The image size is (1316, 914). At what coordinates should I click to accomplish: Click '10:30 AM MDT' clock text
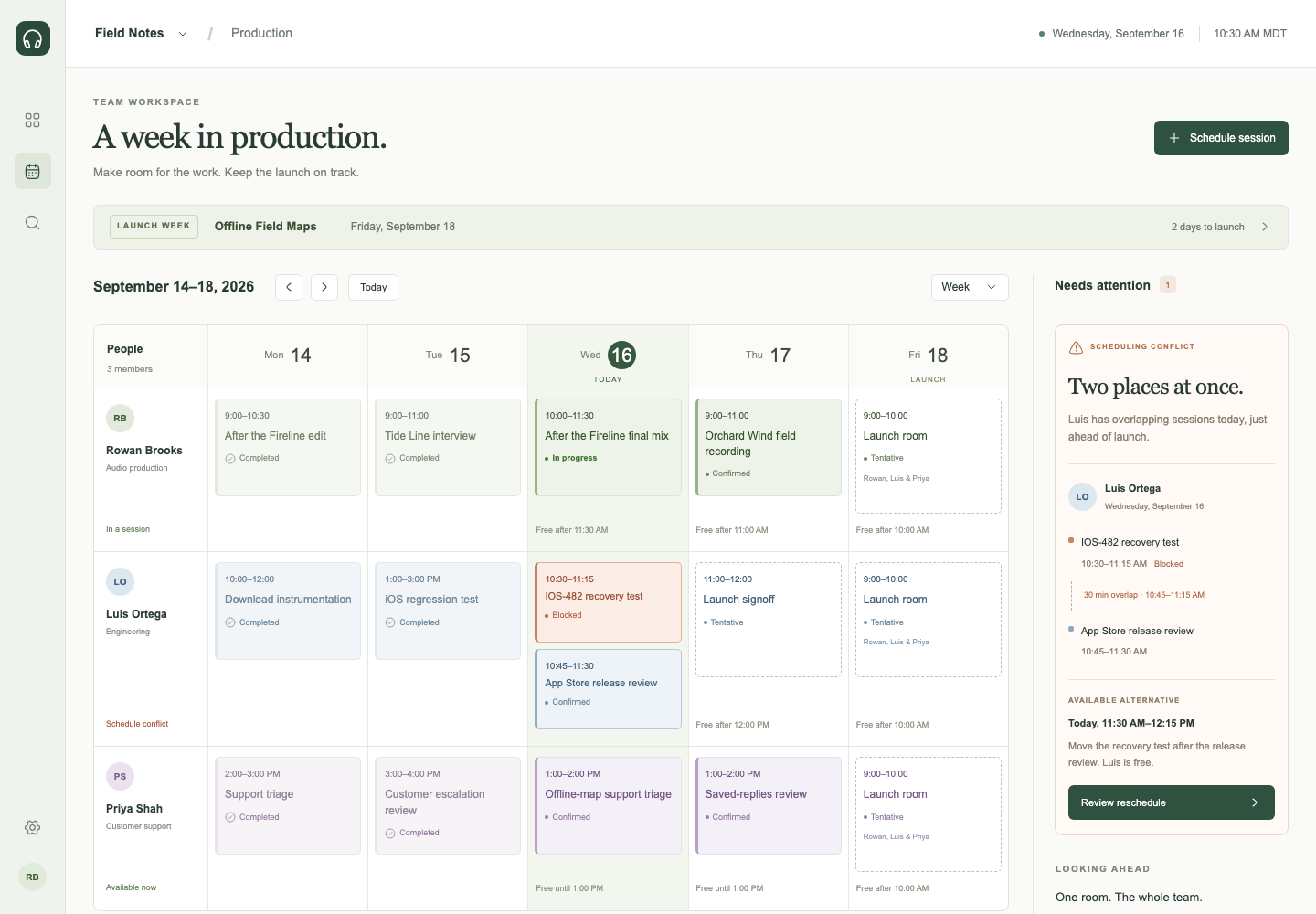click(1250, 34)
